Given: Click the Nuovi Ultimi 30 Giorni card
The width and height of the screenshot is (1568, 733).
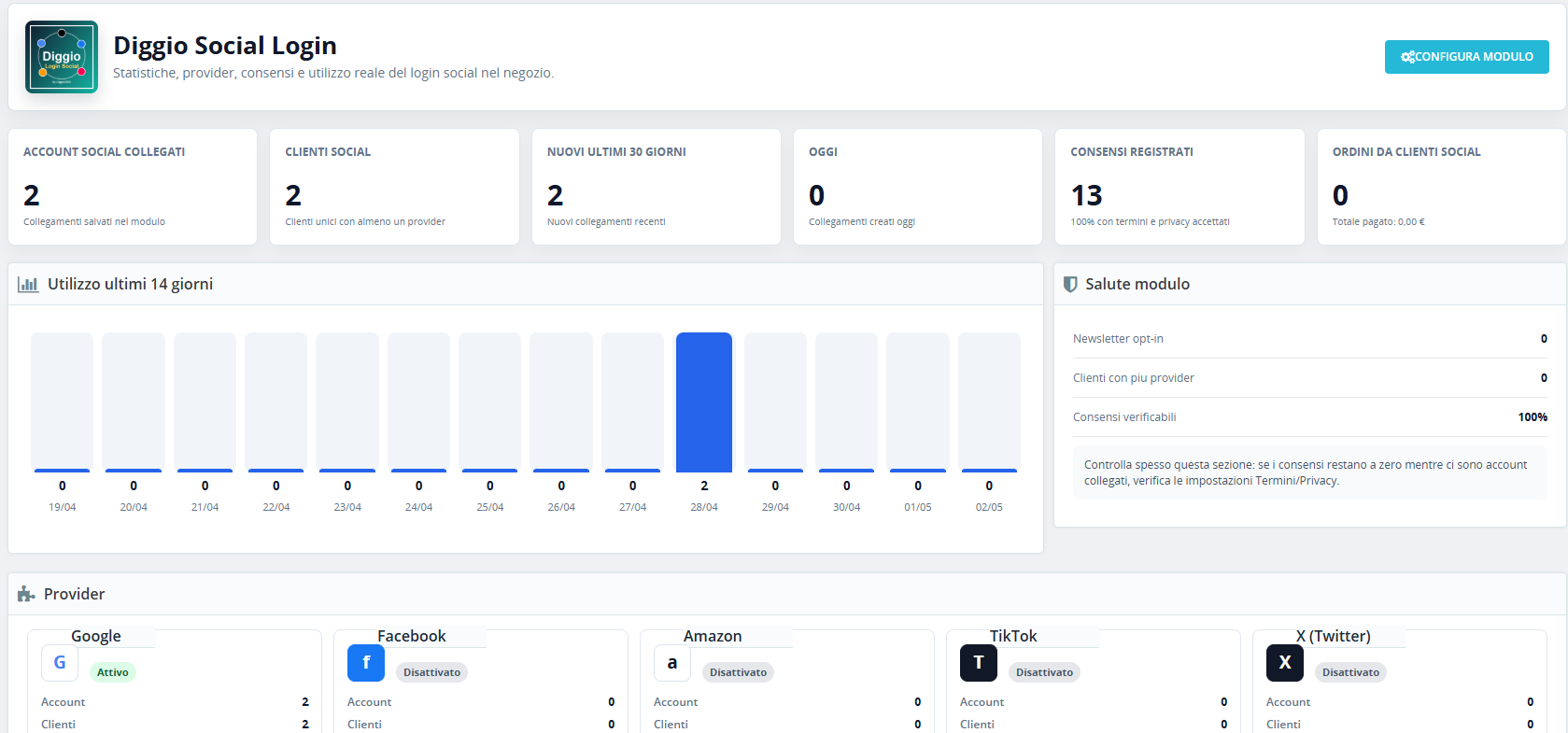Looking at the screenshot, I should pyautogui.click(x=657, y=187).
